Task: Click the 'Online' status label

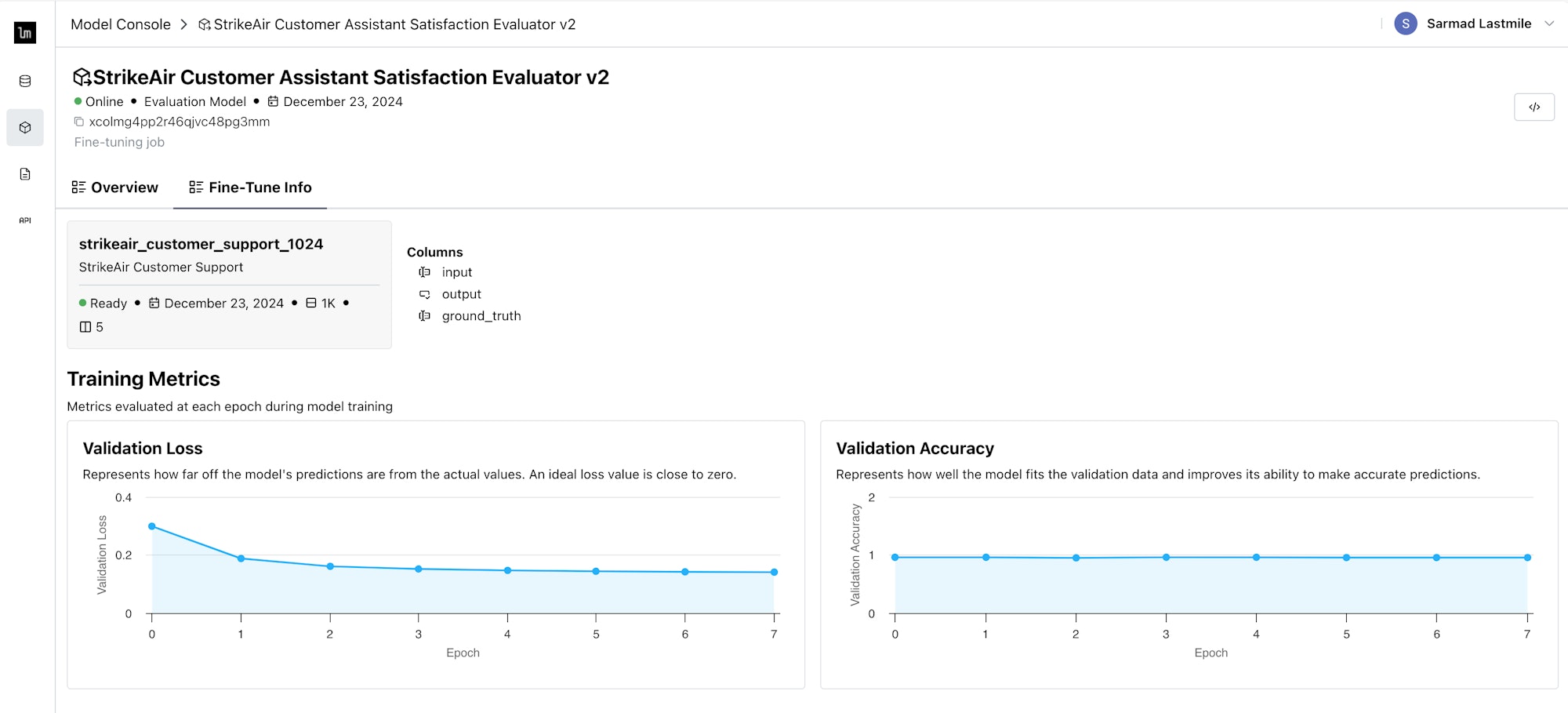Action: point(104,101)
